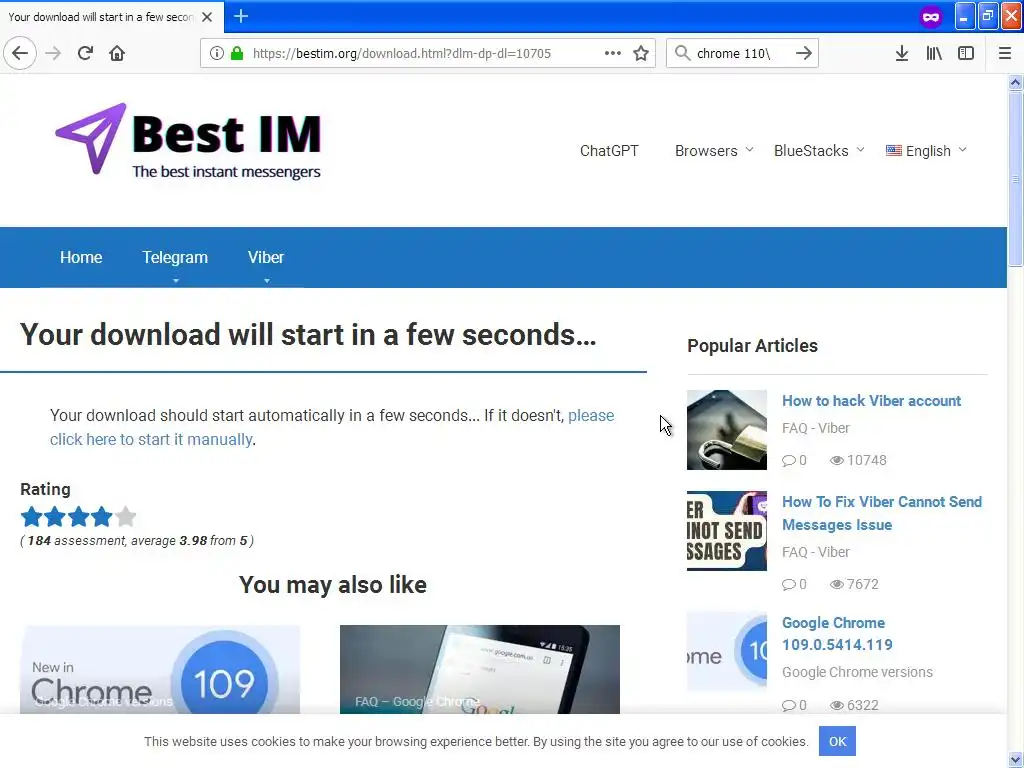Select Viber in blue navigation bar

tap(266, 257)
